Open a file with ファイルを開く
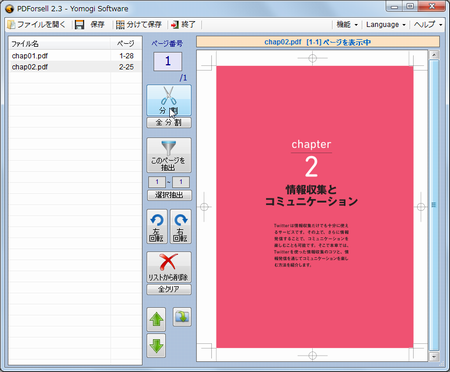The height and width of the screenshot is (372, 450). click(x=37, y=24)
